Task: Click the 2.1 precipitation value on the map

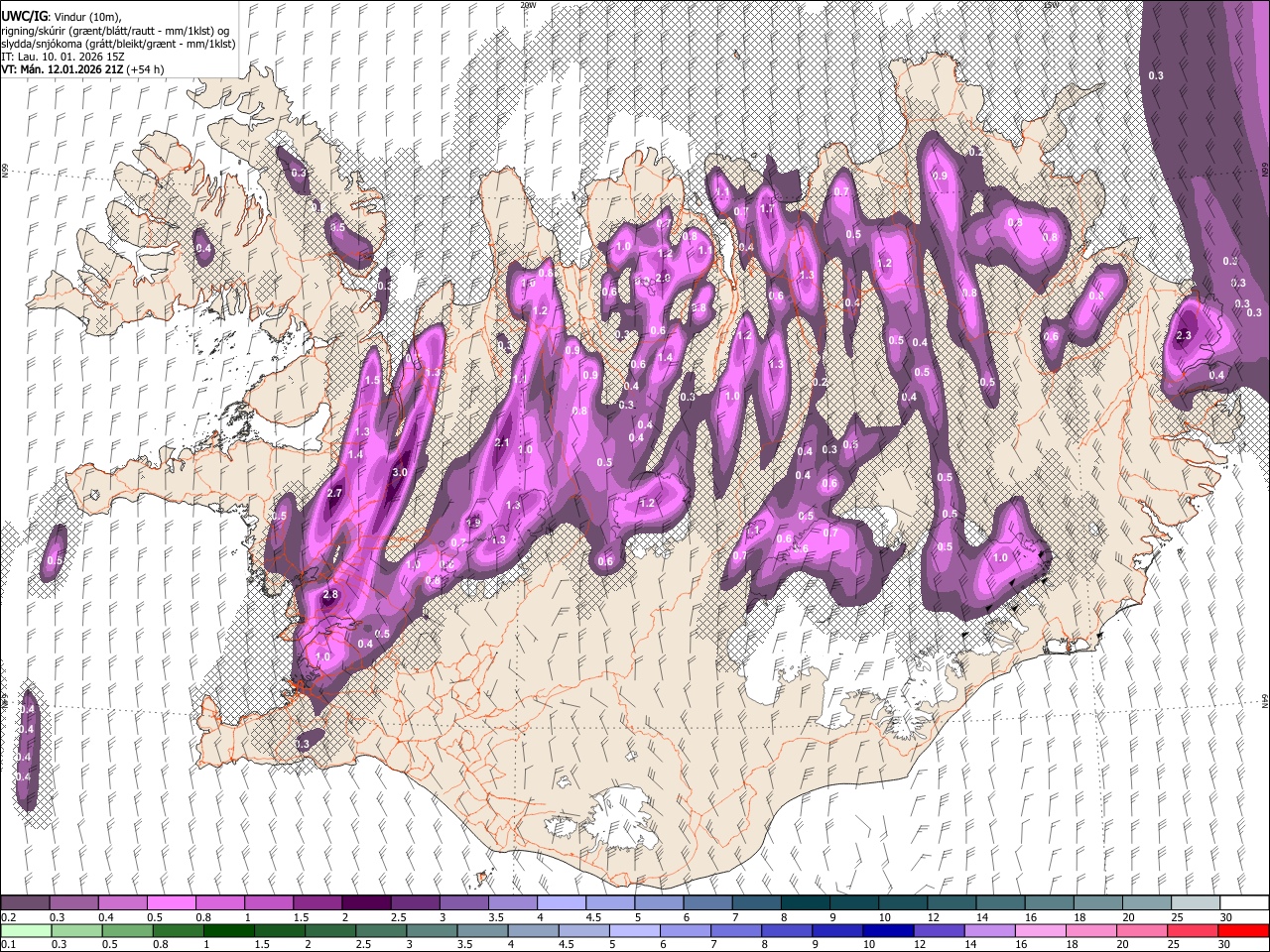Action: coord(501,443)
